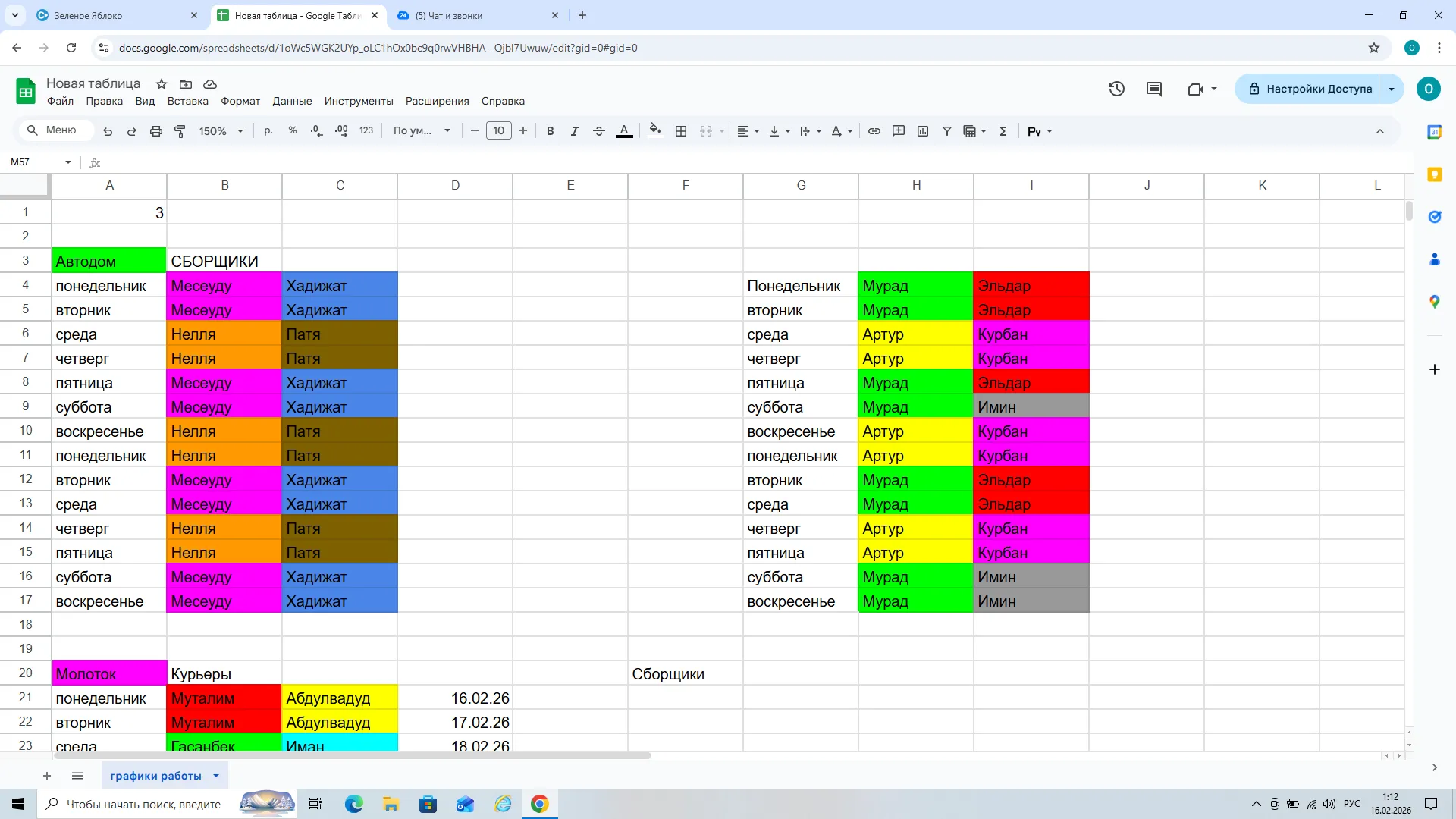Viewport: 1456px width, 819px height.
Task: Open the Формат menu
Action: [x=240, y=101]
